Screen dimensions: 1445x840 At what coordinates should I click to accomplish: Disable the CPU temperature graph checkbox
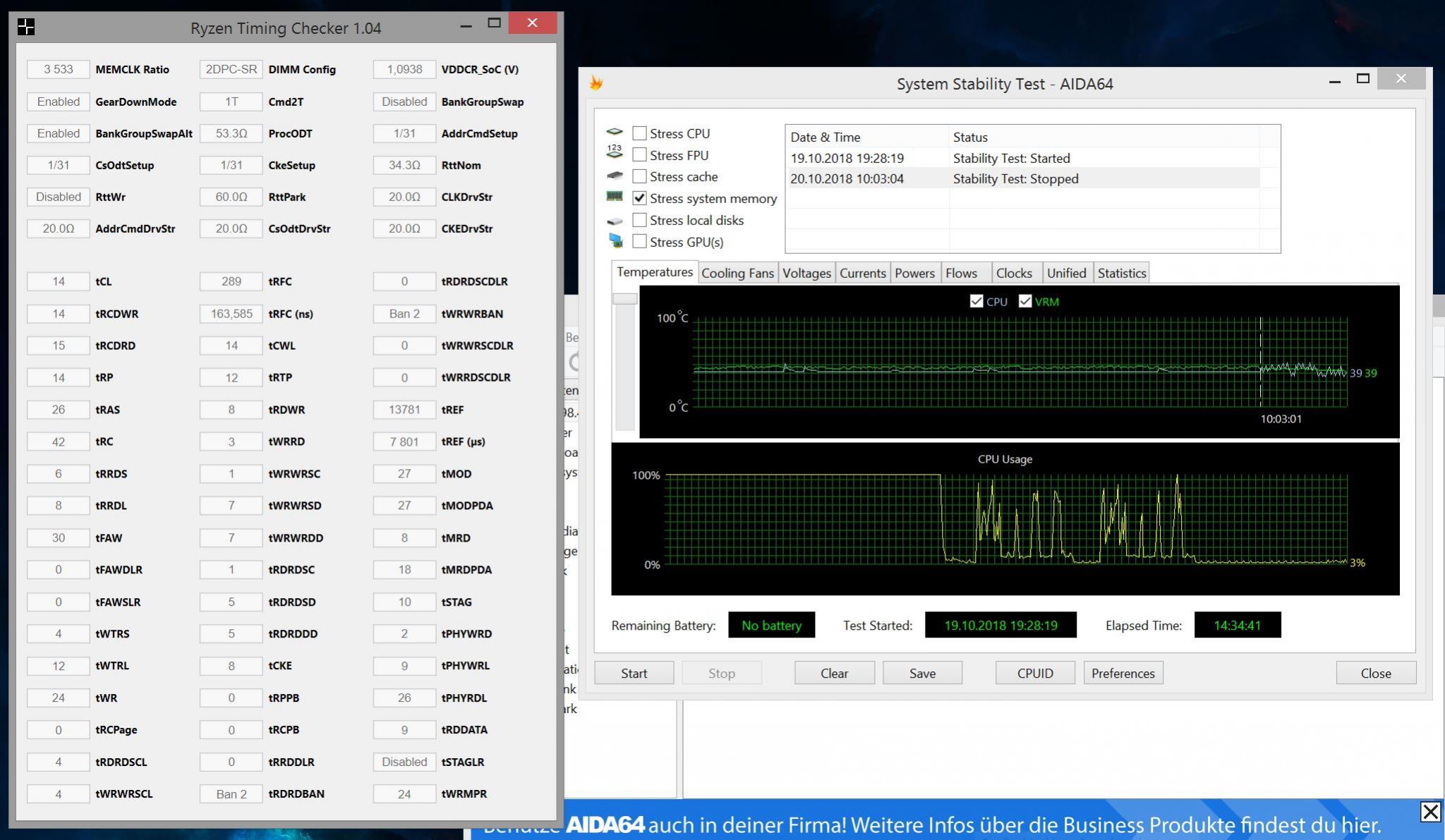tap(977, 301)
